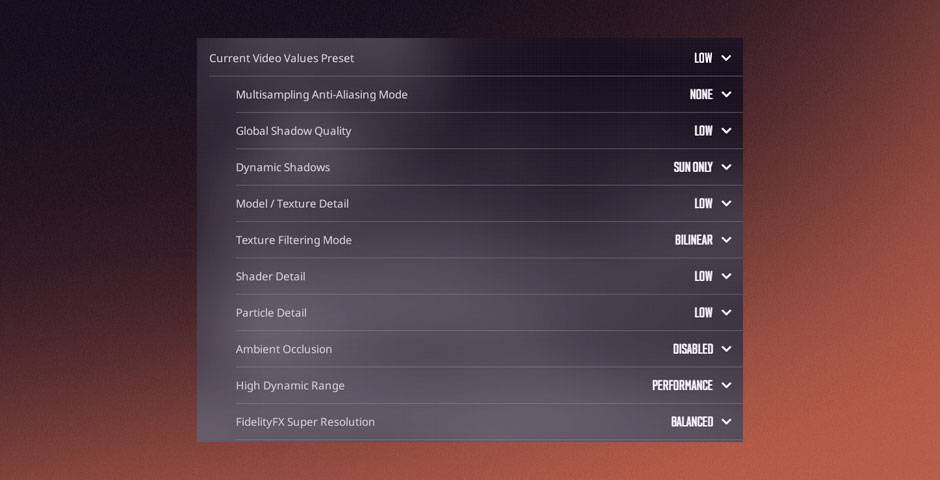Open the Current Video Values Preset dropdown

(x=726, y=58)
